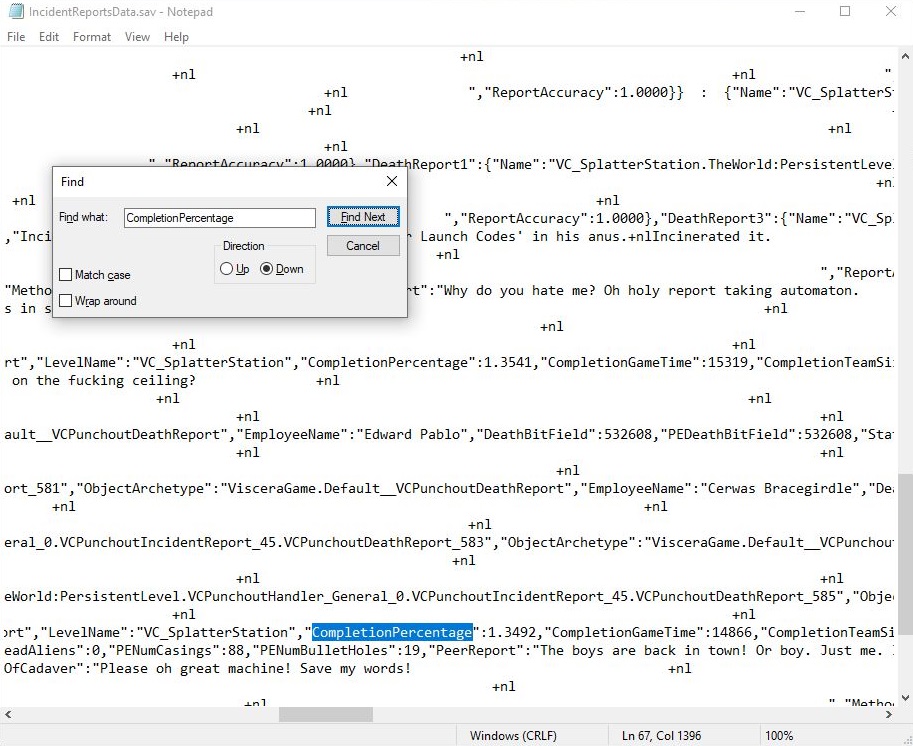Click "The boys are back in town!" text
The width and height of the screenshot is (913, 746).
(643, 650)
